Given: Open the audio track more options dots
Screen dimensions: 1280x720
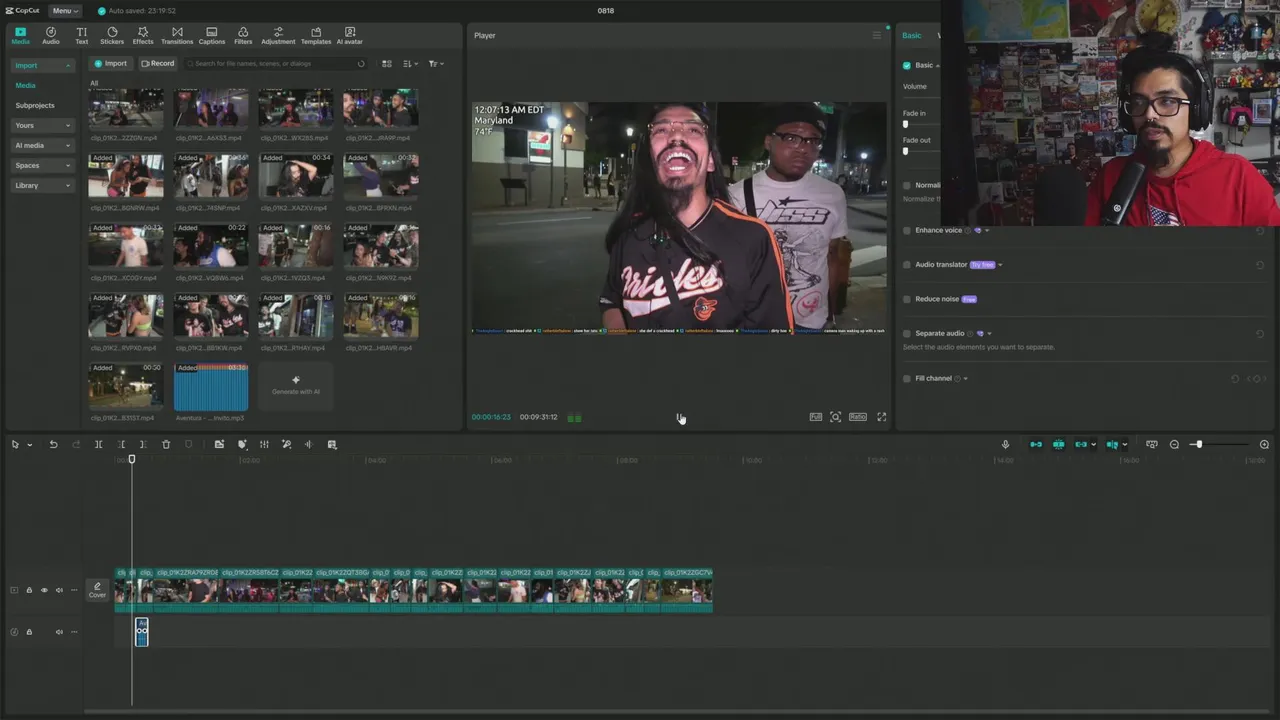Looking at the screenshot, I should (74, 632).
